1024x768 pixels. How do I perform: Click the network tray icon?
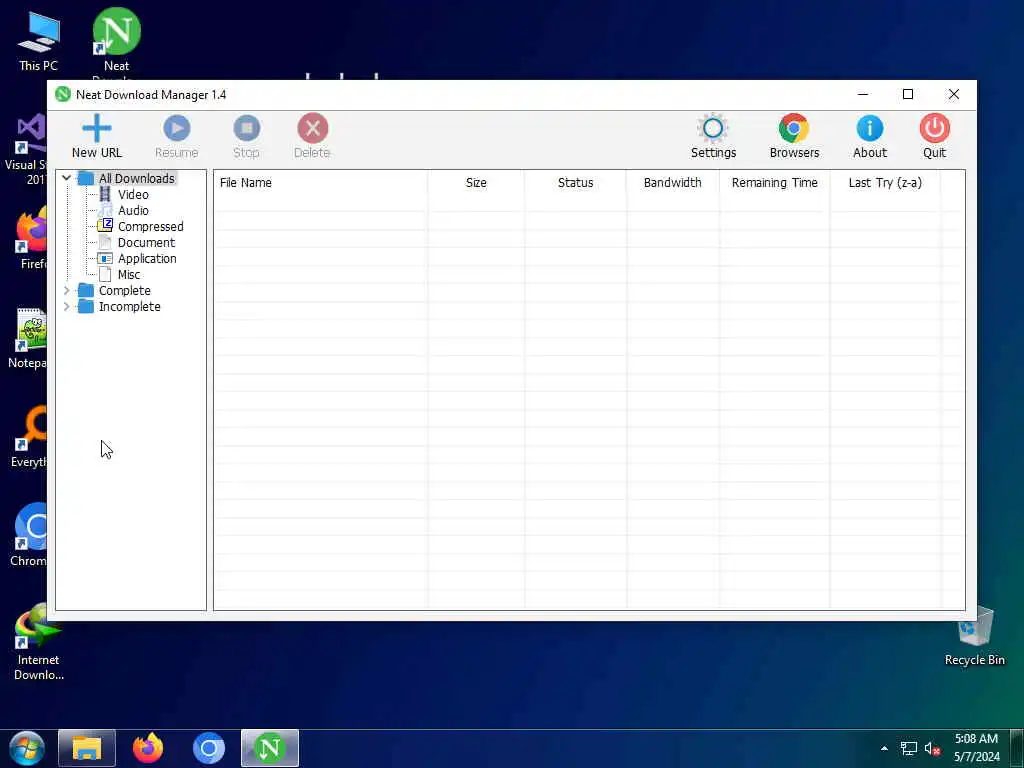(x=908, y=748)
